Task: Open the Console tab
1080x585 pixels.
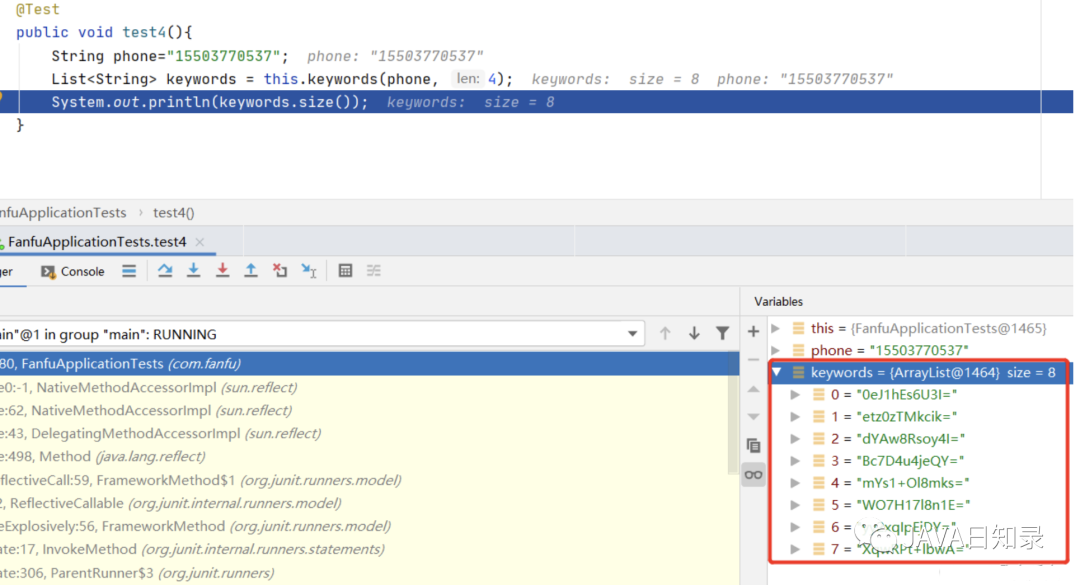Action: click(73, 271)
